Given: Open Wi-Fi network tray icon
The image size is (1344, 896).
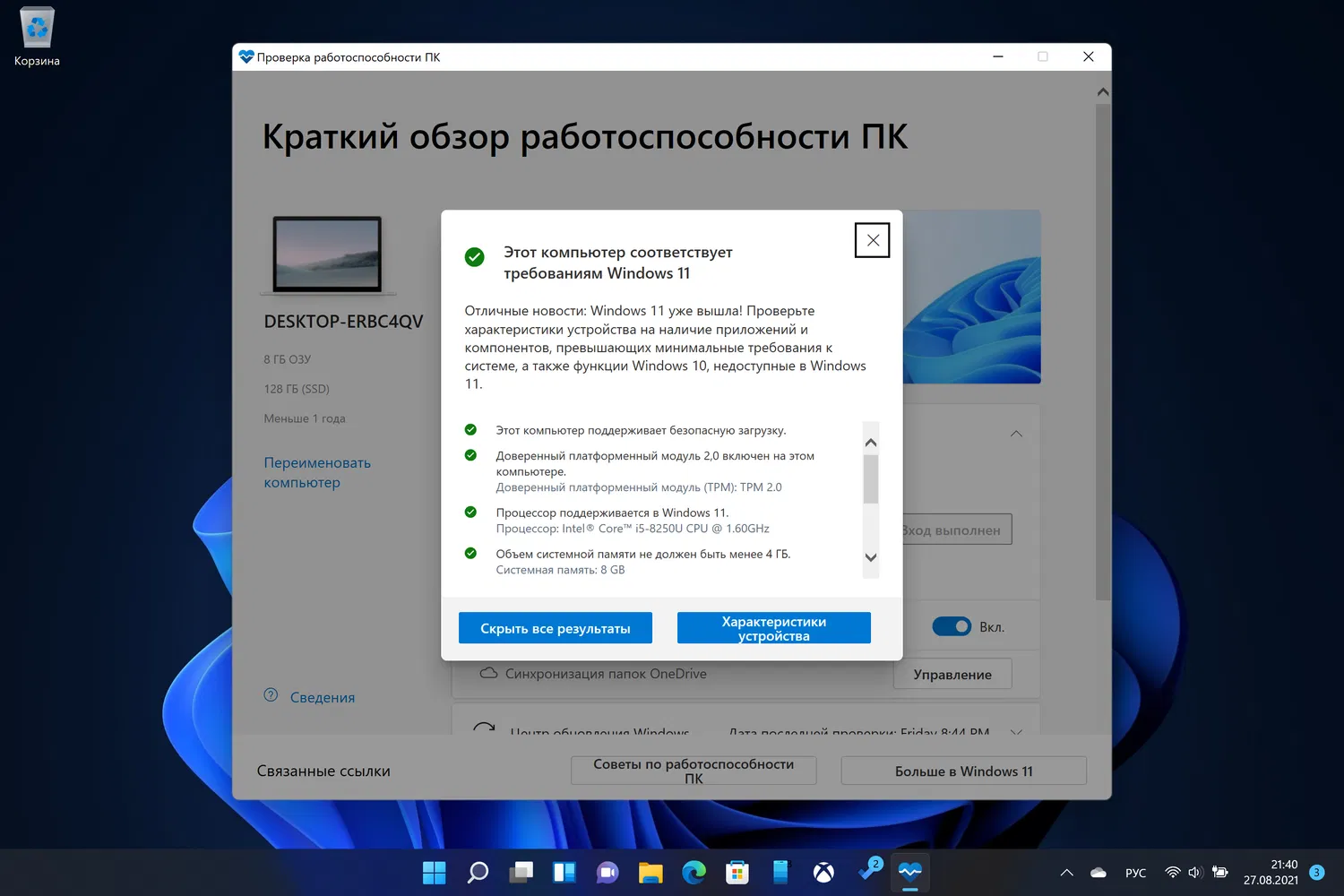Looking at the screenshot, I should 1172,873.
